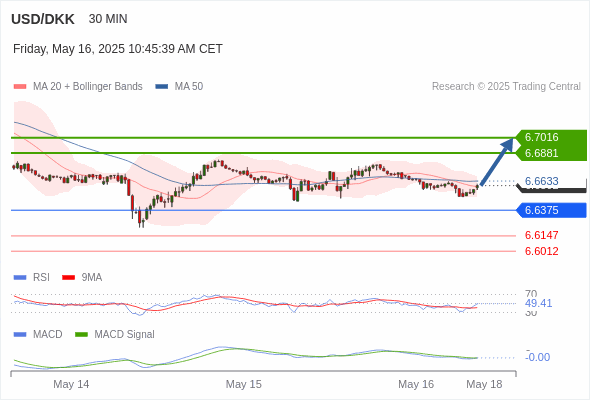Click the RSI value 49.41 label
The image size is (590, 400).
538,303
